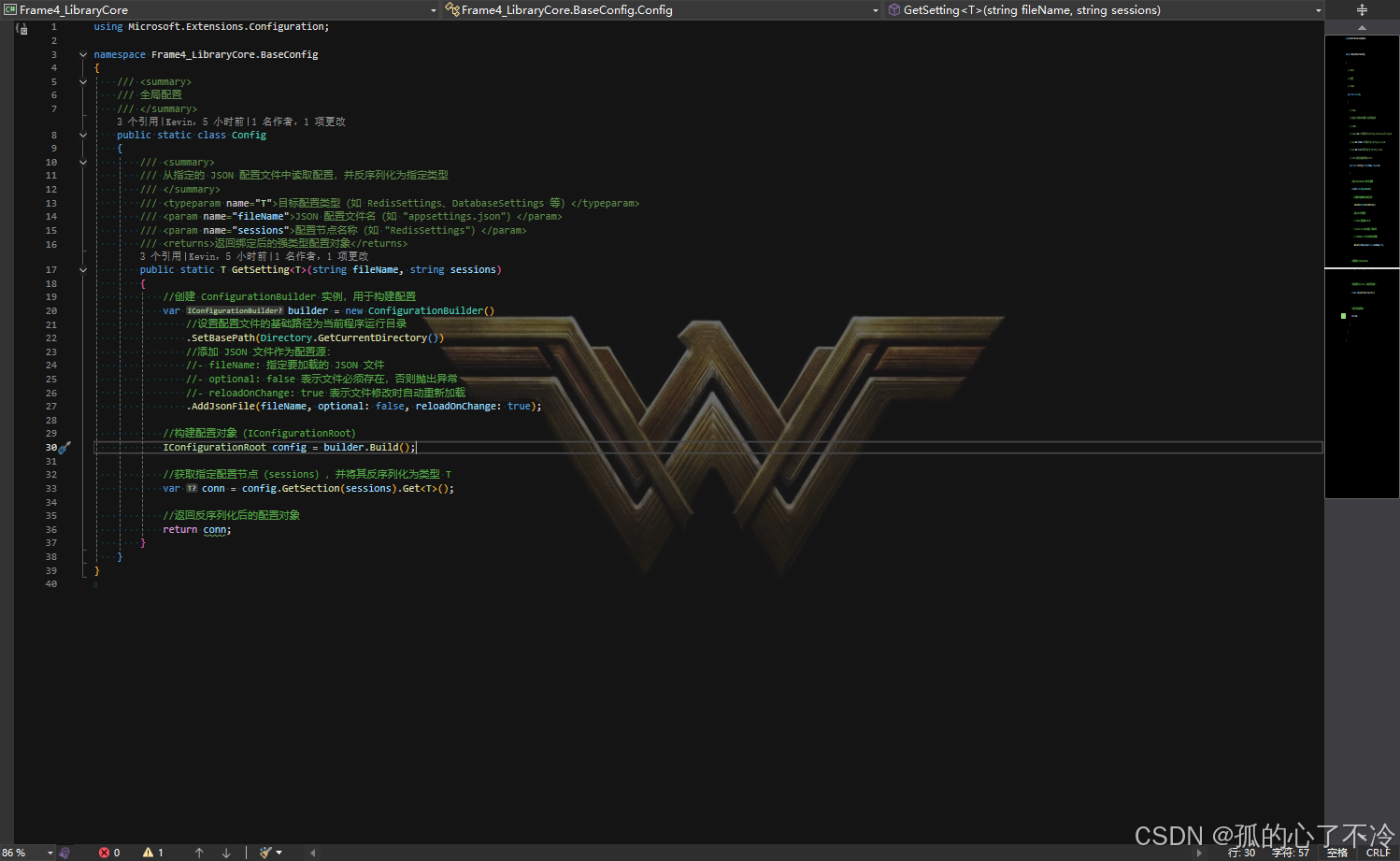Click the '字符: 57' character indicator
This screenshot has height=861, width=1400.
1291,853
